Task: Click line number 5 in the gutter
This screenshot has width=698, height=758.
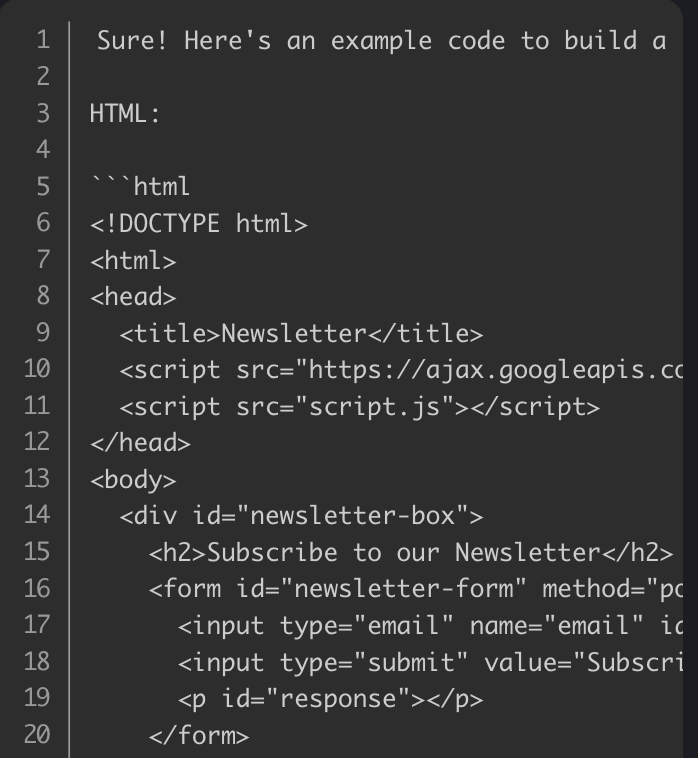Action: (41, 186)
